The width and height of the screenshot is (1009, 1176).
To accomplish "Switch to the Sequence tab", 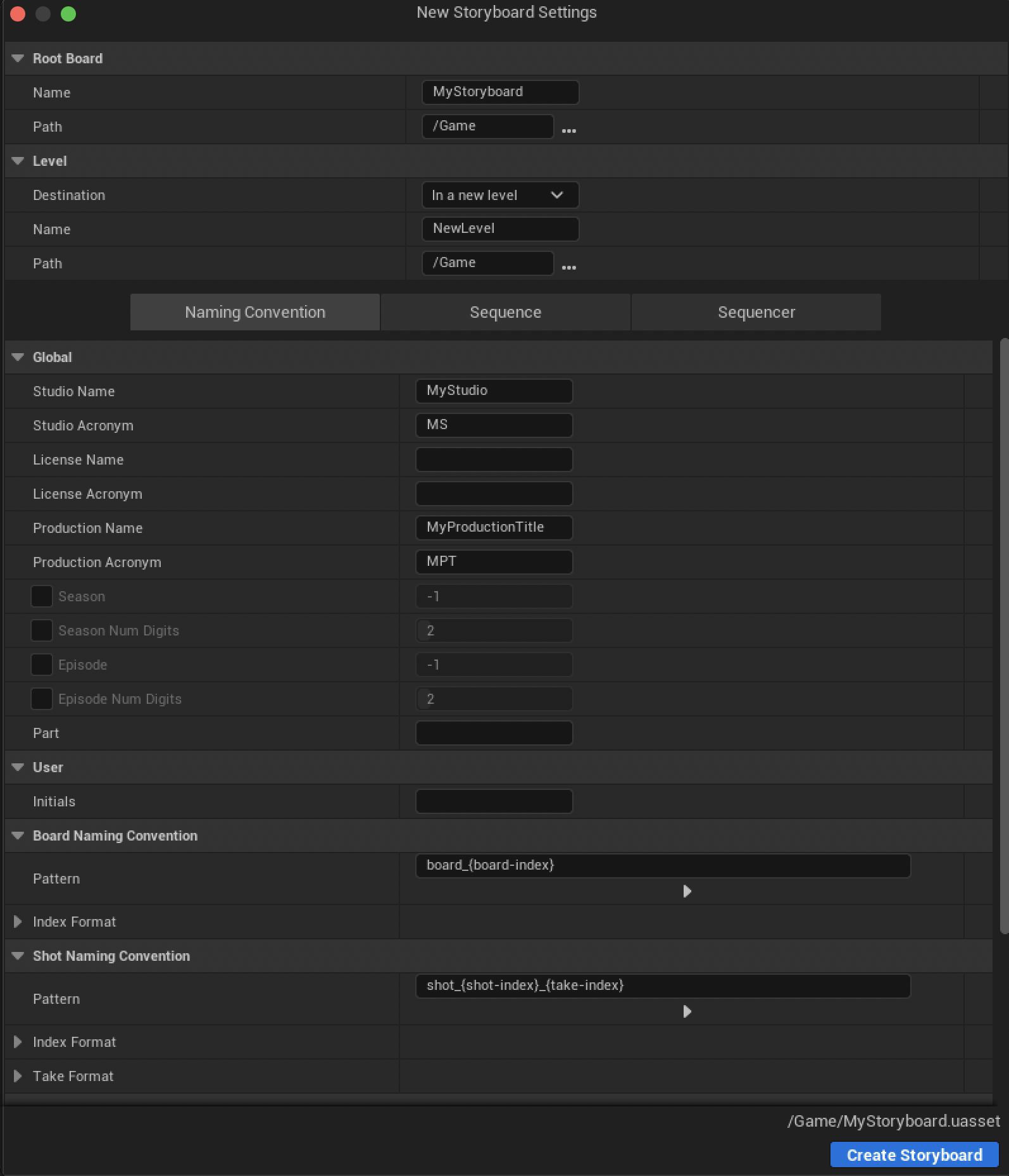I will click(x=505, y=312).
